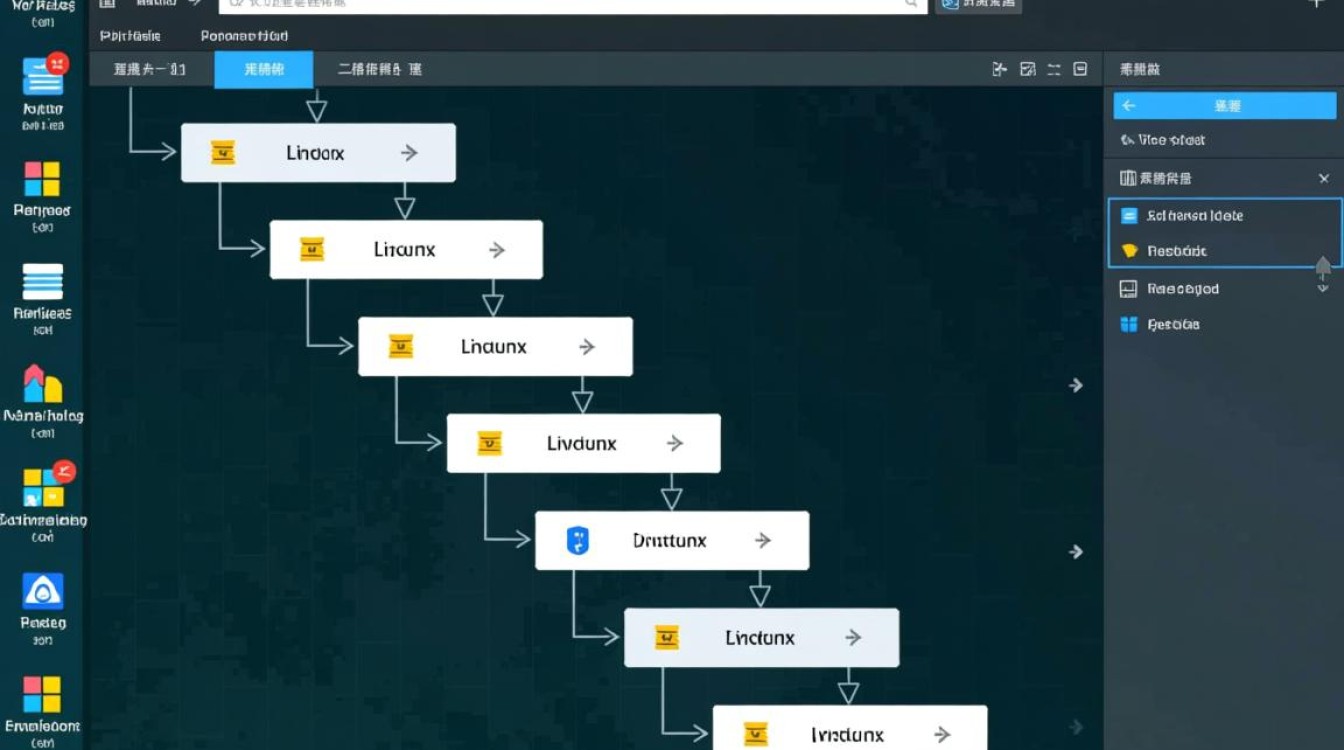Screen dimensions: 1344x750
Task: Open the export icon at the canvas toolbar right
Action: point(998,69)
